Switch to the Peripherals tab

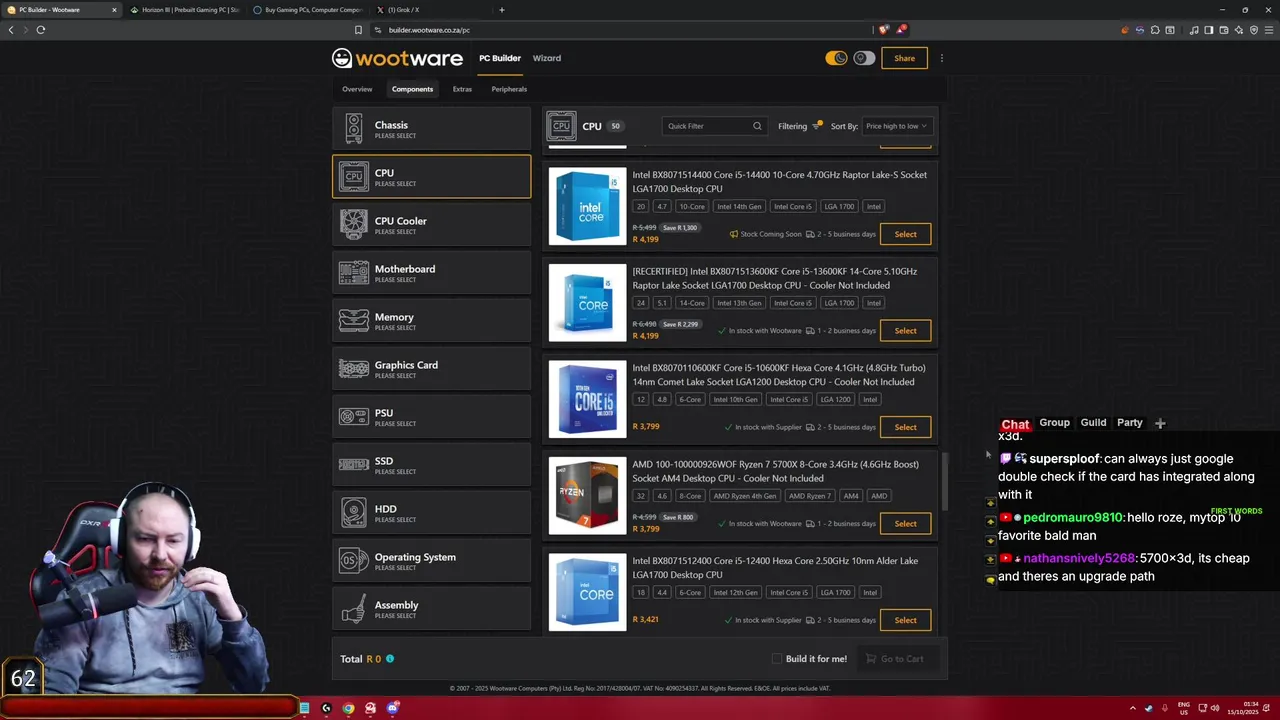[x=509, y=89]
